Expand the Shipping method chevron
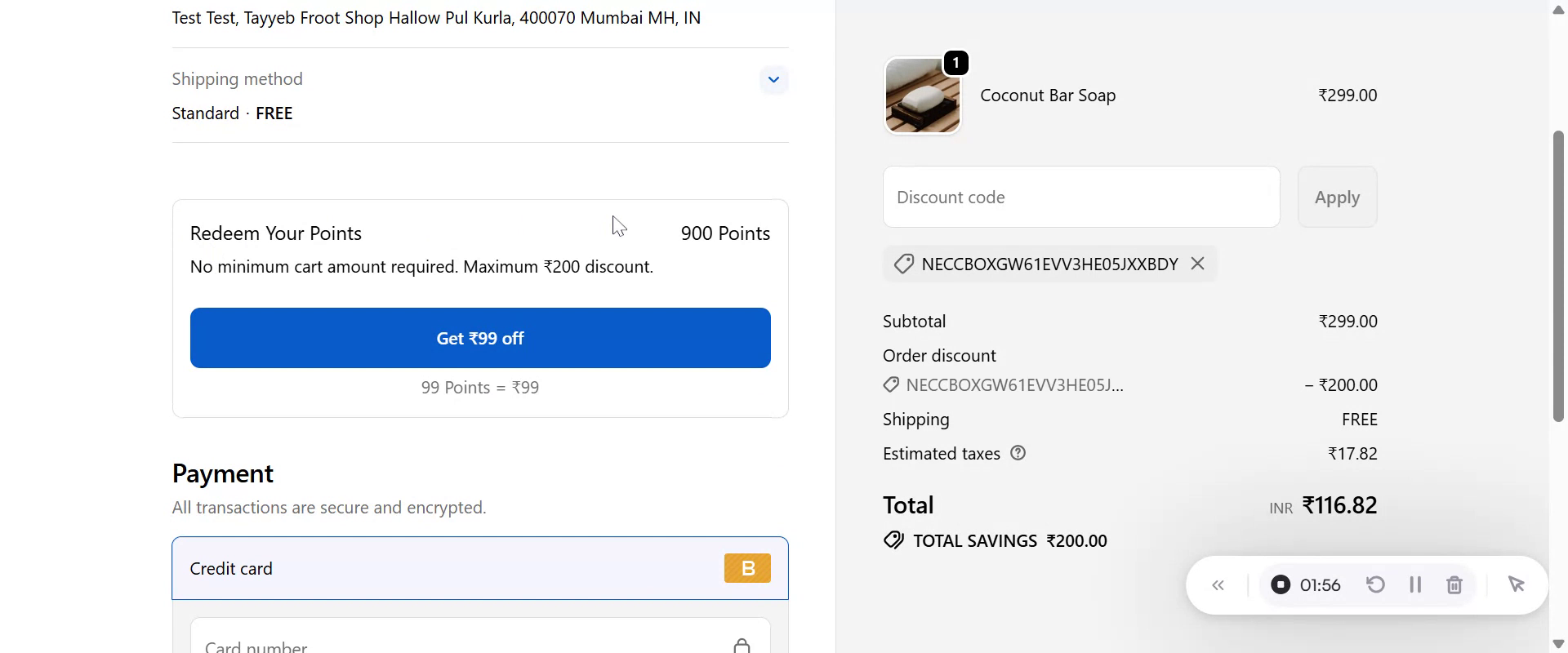The height and width of the screenshot is (653, 1568). pyautogui.click(x=773, y=80)
